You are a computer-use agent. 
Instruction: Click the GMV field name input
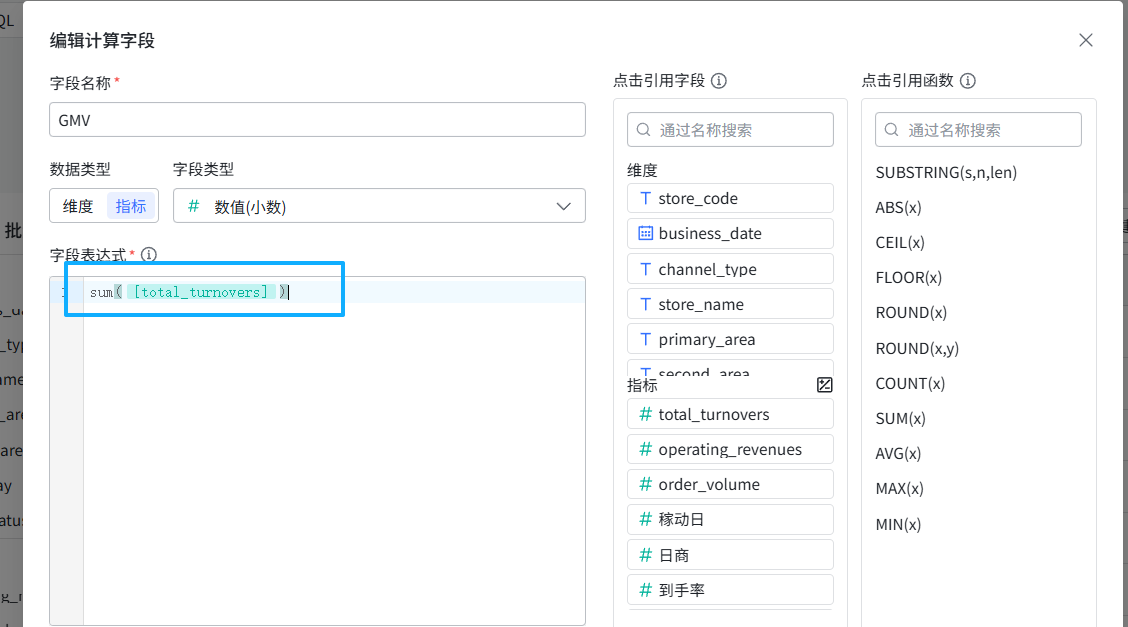[x=317, y=119]
